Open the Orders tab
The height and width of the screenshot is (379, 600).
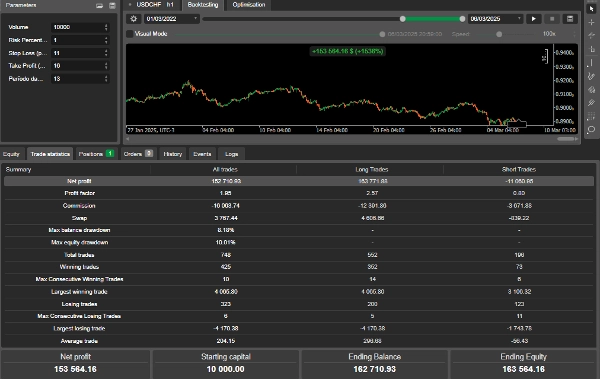coord(138,154)
